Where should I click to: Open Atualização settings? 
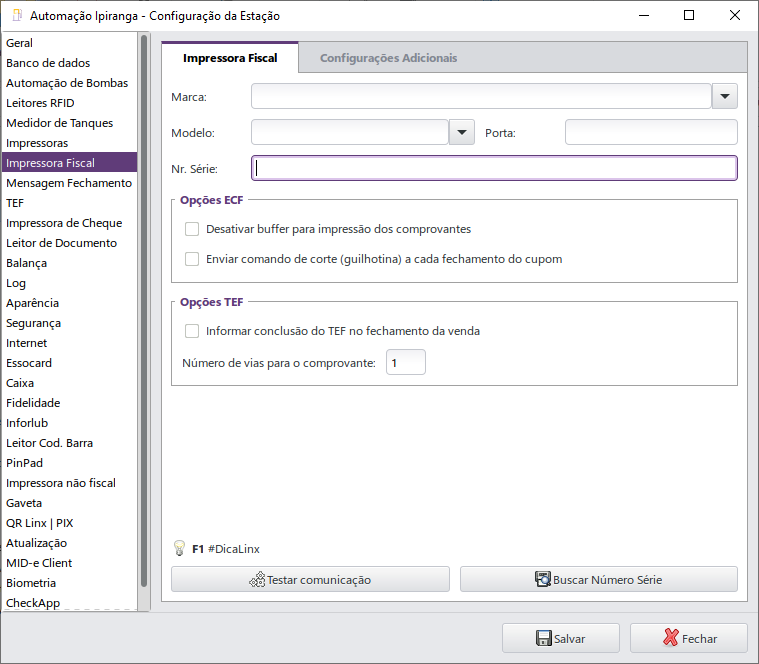pos(69,543)
